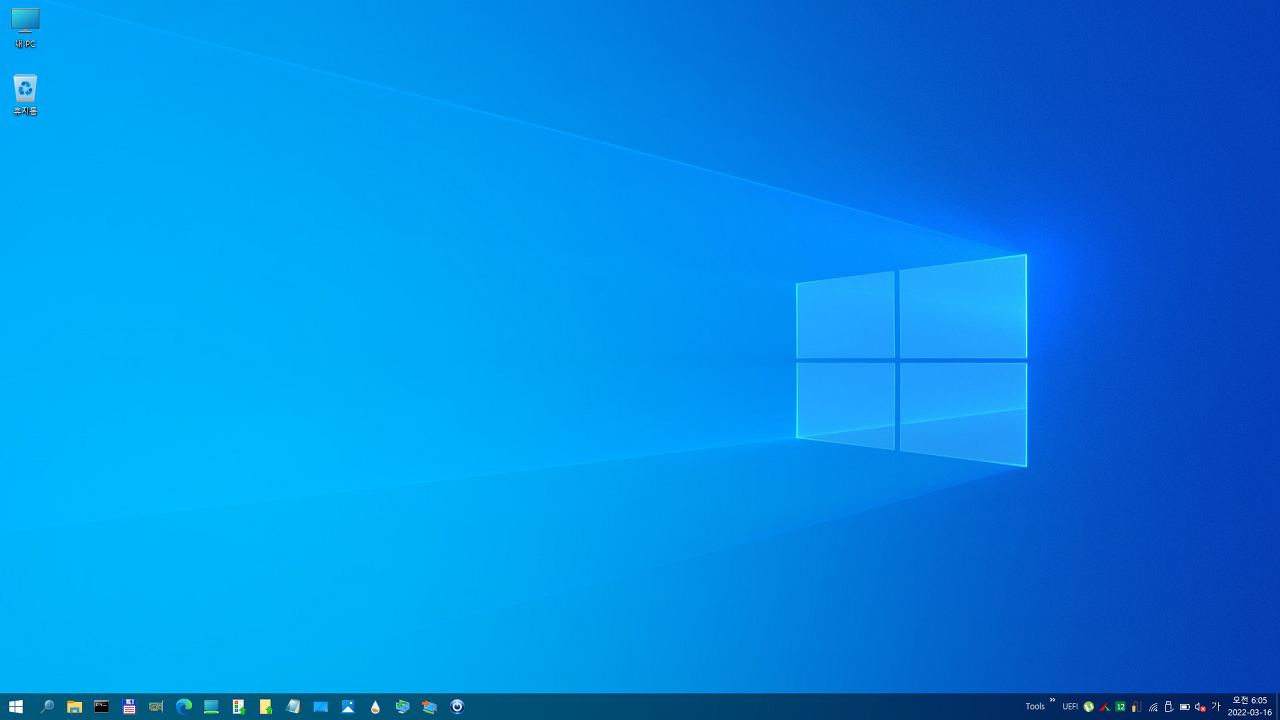
Task: Click the blue floppy disk taskbar icon
Action: [129, 706]
